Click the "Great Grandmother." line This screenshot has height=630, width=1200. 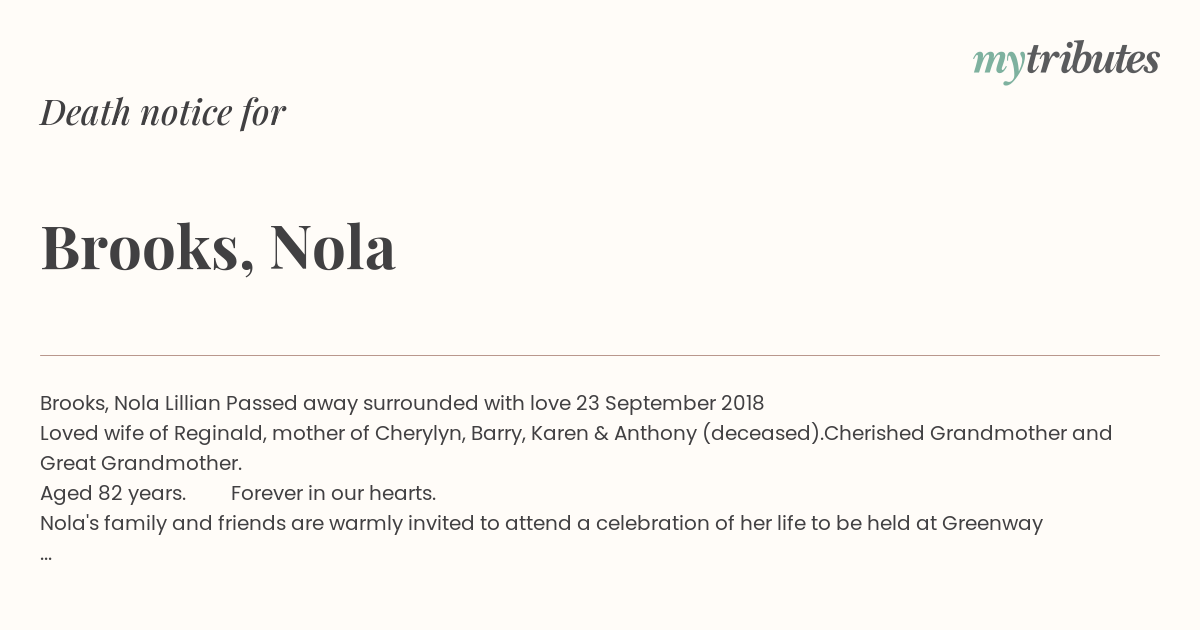[141, 463]
